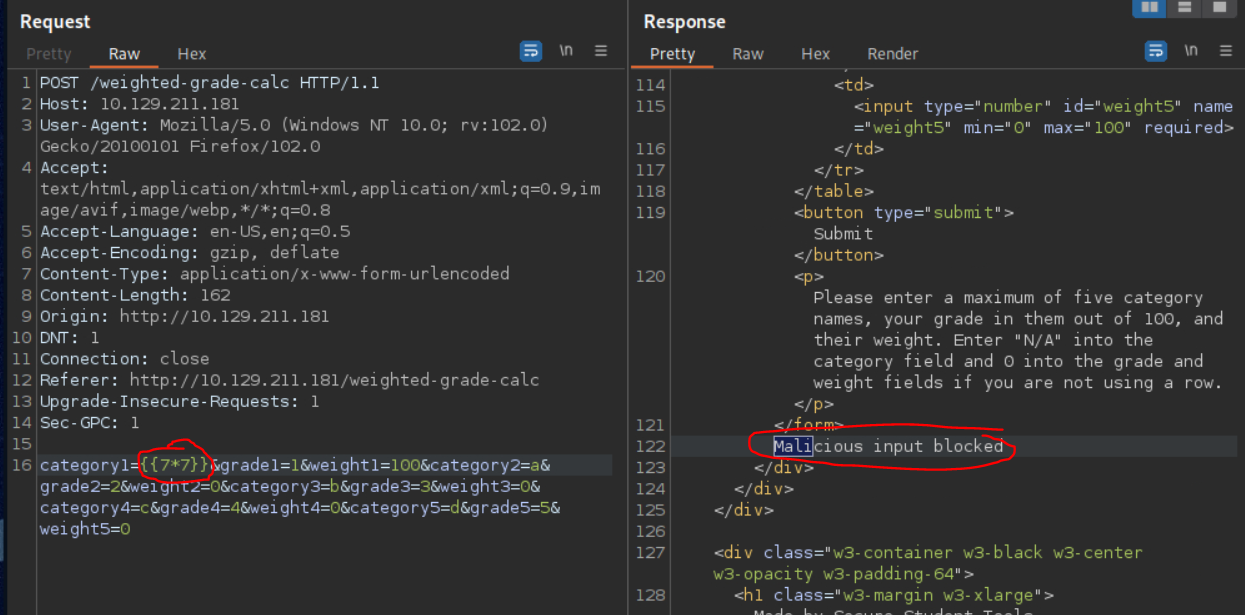This screenshot has width=1245, height=615.
Task: Switch to the Raw tab in Response panel
Action: pyautogui.click(x=748, y=54)
